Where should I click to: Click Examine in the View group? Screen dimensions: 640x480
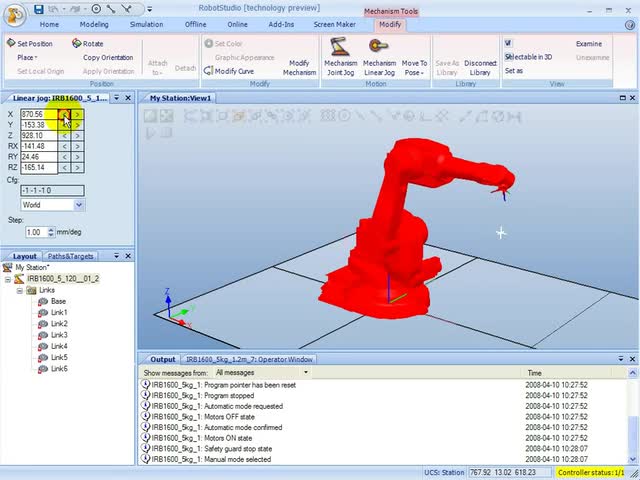click(589, 43)
